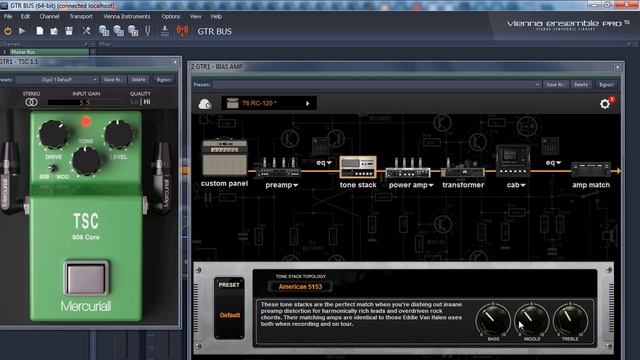
Task: Open preferences via crossed tools icon
Action: (x=86, y=31)
